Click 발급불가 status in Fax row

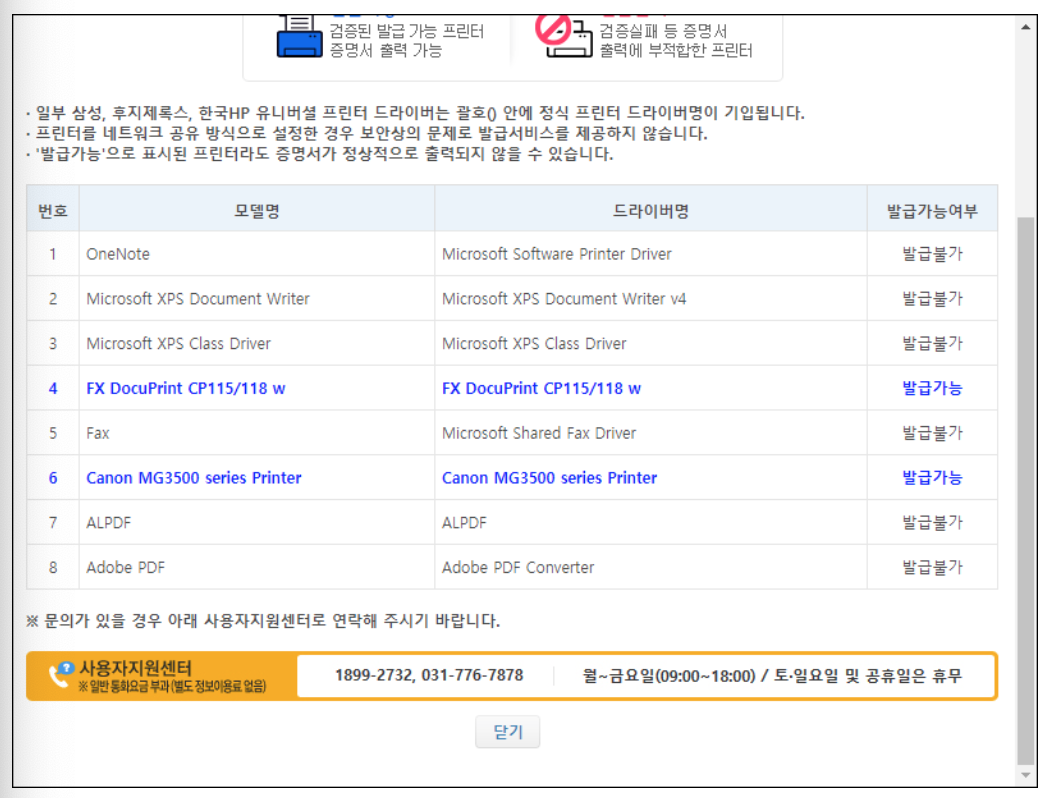(x=932, y=433)
